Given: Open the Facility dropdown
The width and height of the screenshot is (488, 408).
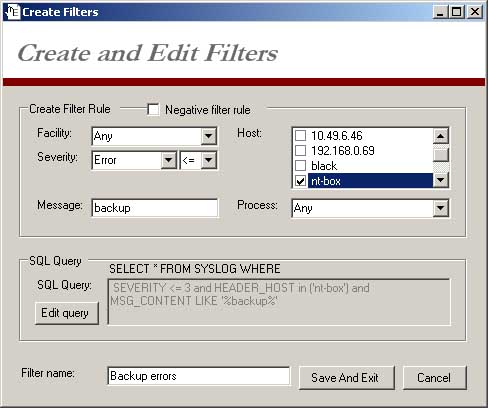Looking at the screenshot, I should (x=209, y=136).
